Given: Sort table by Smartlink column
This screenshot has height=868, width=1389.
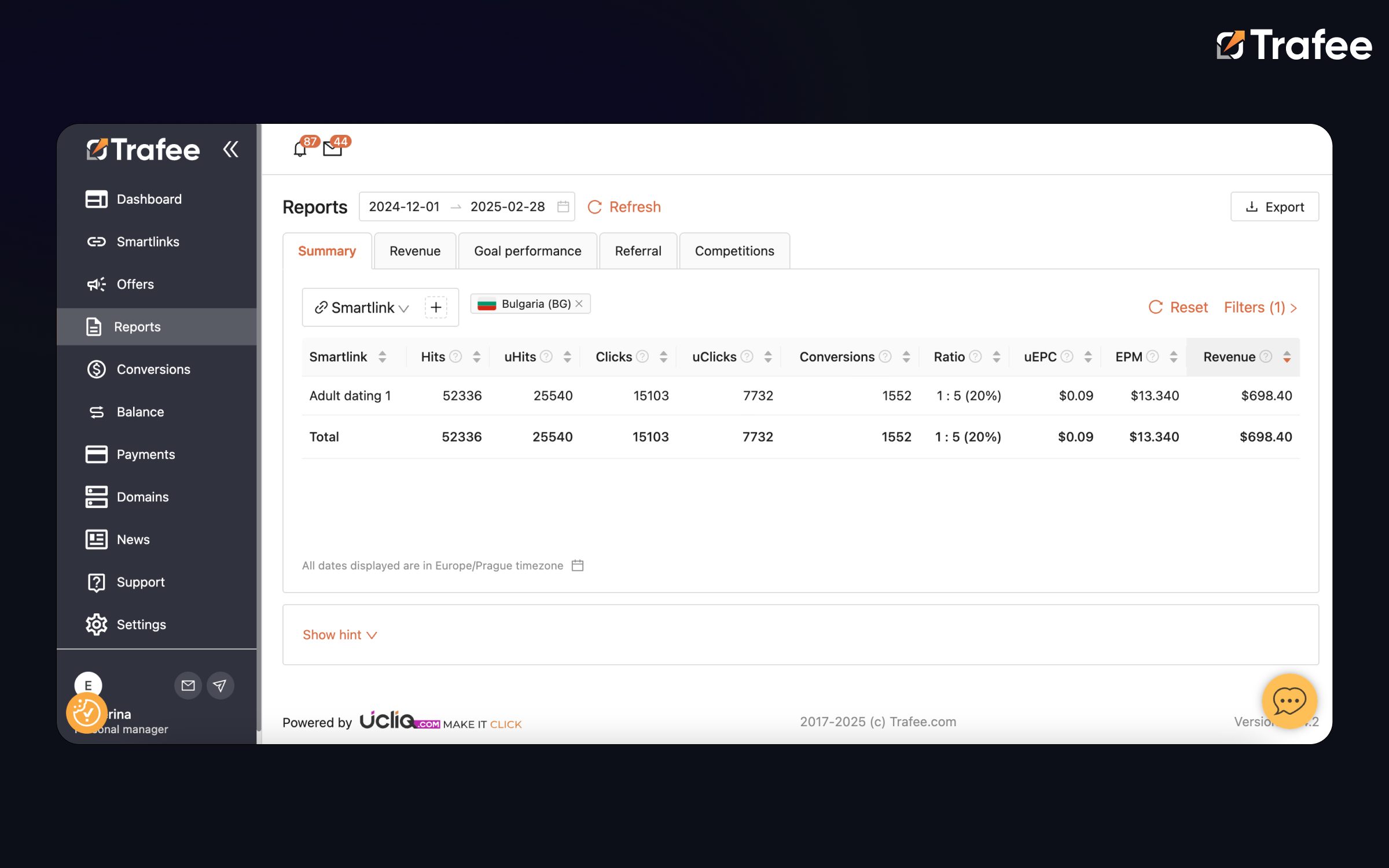Looking at the screenshot, I should pos(382,357).
